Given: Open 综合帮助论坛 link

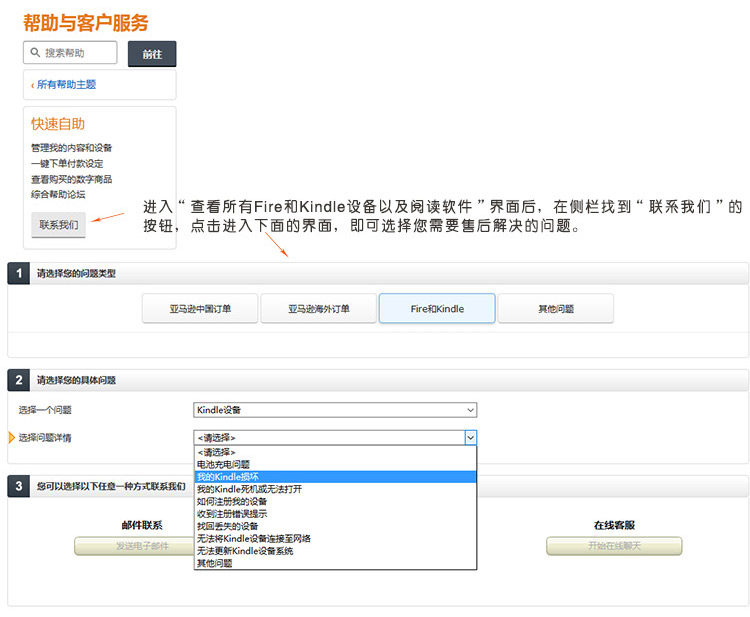Looking at the screenshot, I should 58,194.
